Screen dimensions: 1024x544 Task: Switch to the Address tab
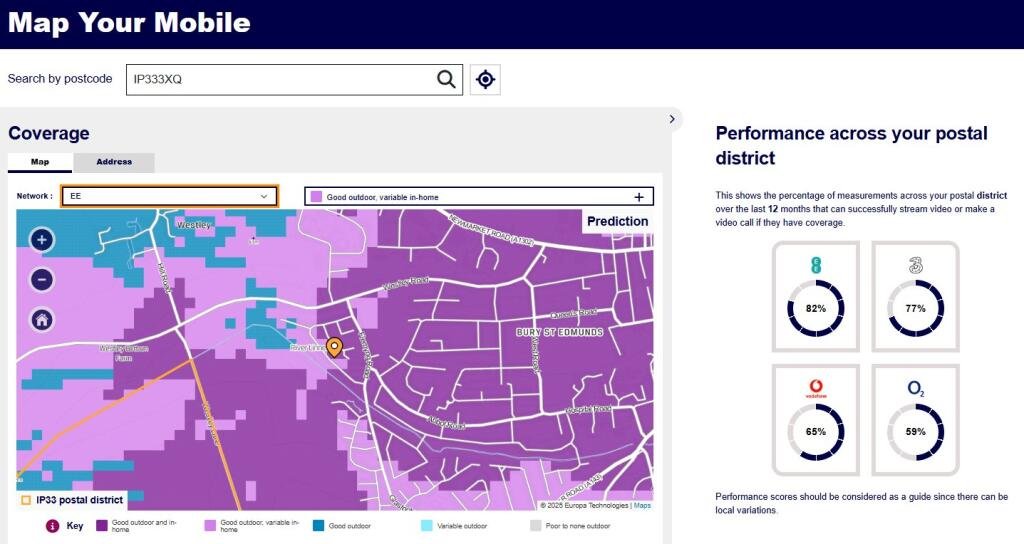coord(114,162)
